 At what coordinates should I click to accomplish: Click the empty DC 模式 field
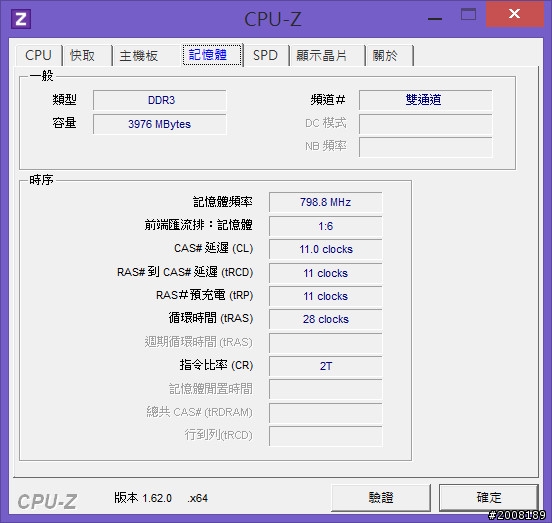[x=425, y=124]
